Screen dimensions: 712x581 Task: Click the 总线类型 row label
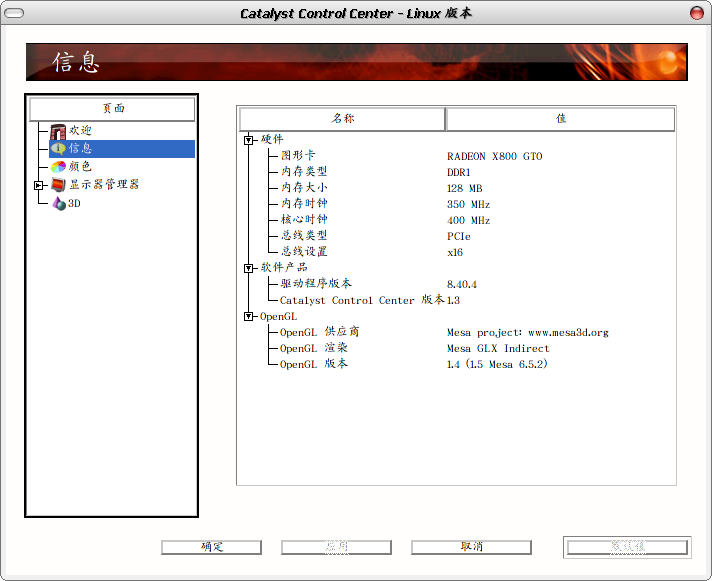pos(304,235)
